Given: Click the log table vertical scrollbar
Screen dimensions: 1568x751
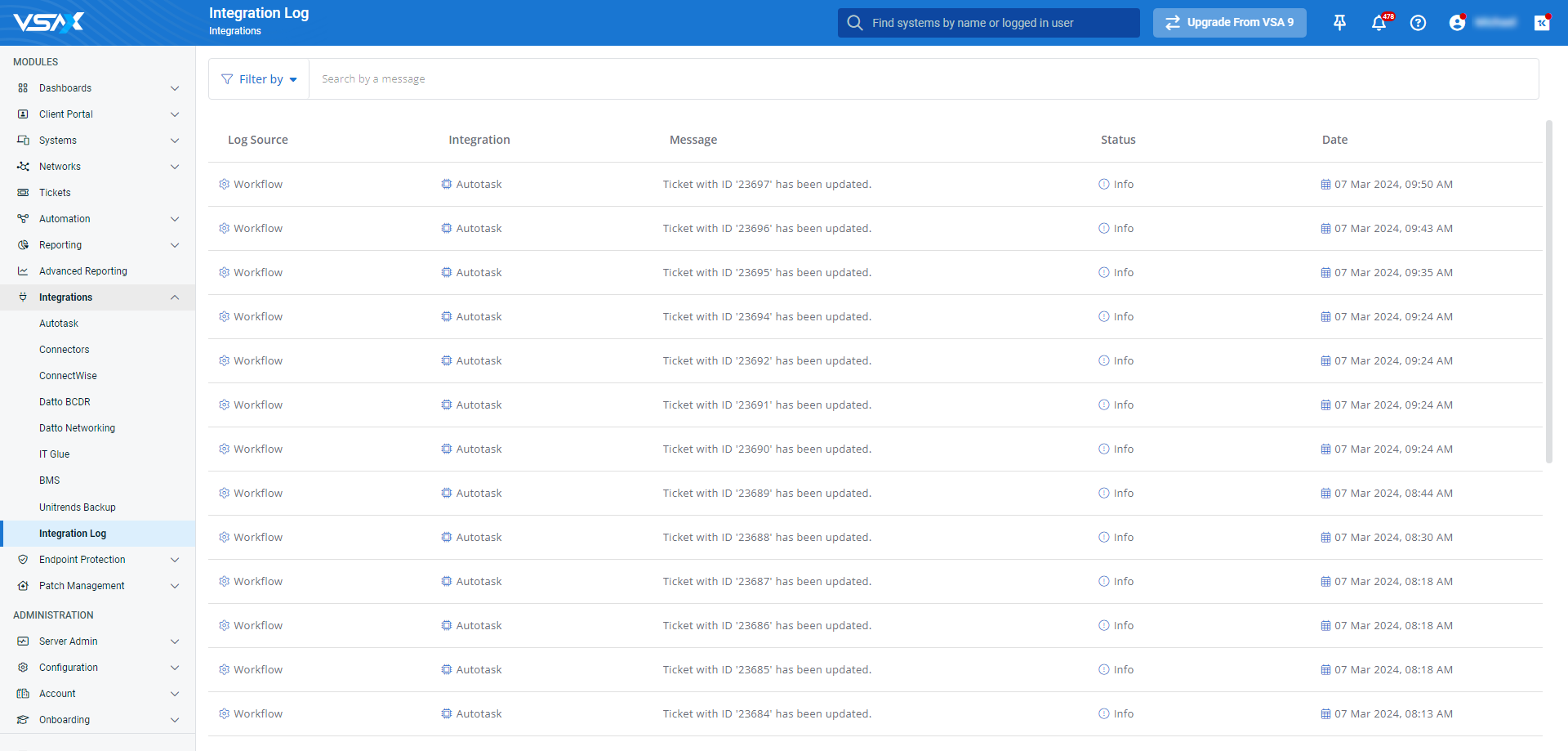Looking at the screenshot, I should coord(1548,292).
